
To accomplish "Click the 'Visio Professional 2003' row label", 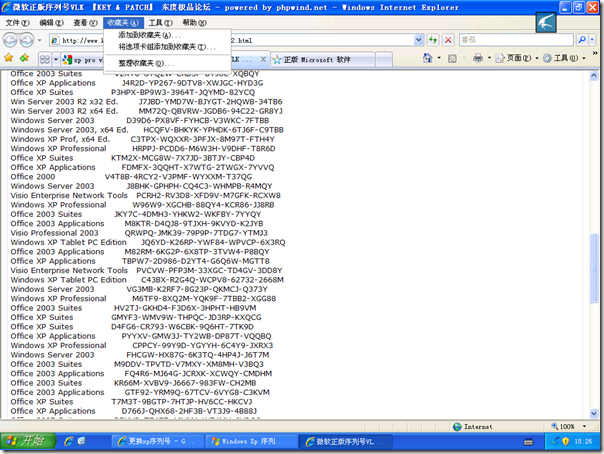I will (x=54, y=233).
